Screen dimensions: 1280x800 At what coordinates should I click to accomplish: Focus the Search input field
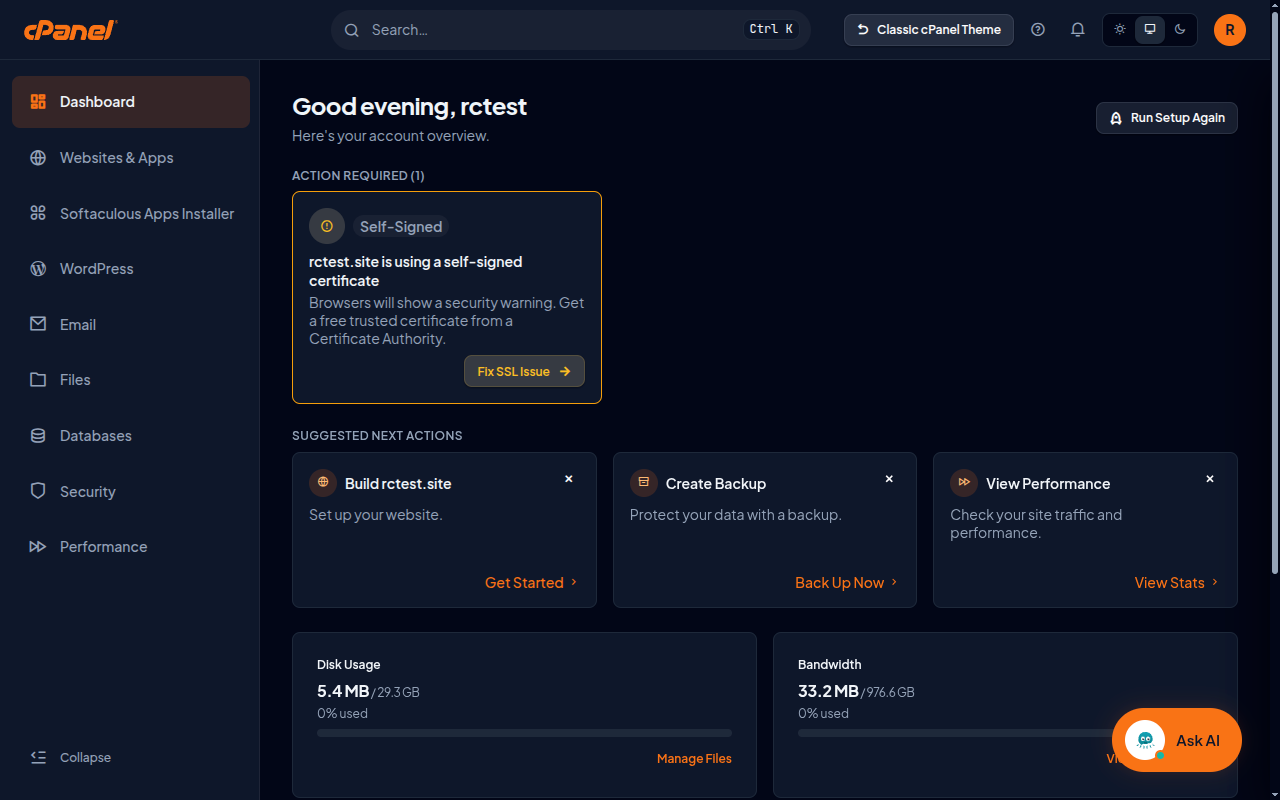point(571,30)
